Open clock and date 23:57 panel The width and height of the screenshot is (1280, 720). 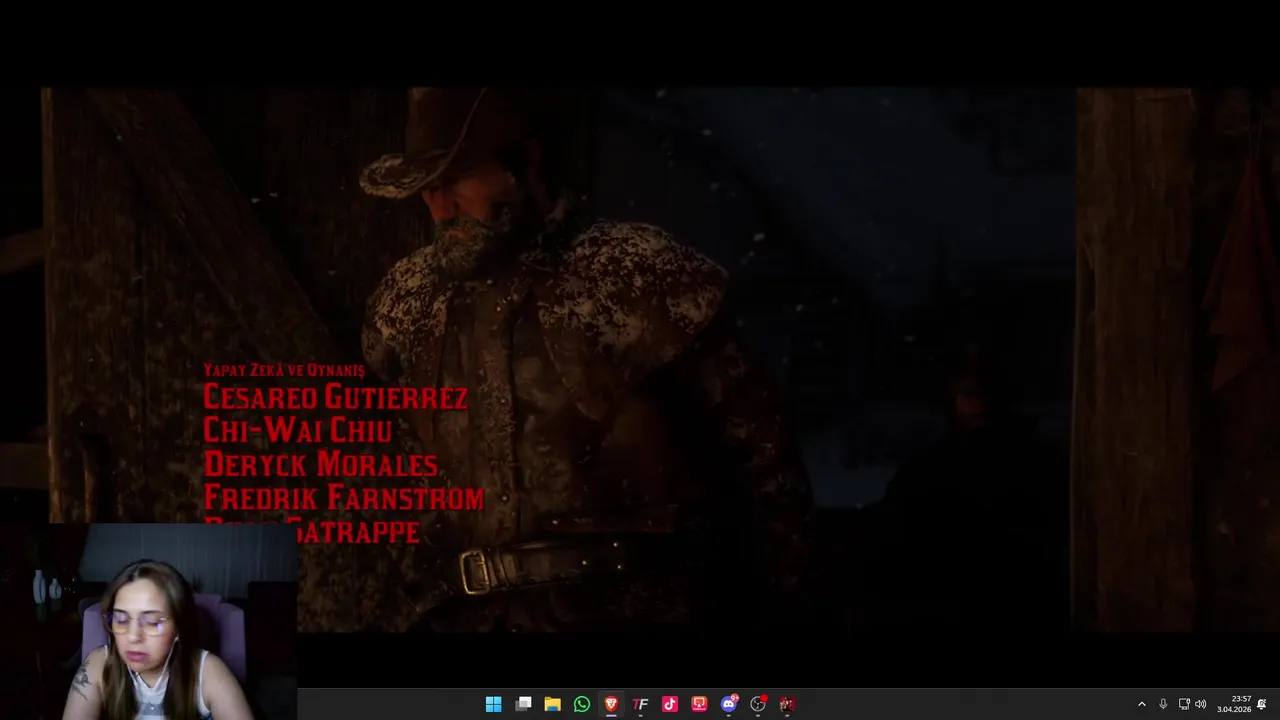click(x=1234, y=704)
